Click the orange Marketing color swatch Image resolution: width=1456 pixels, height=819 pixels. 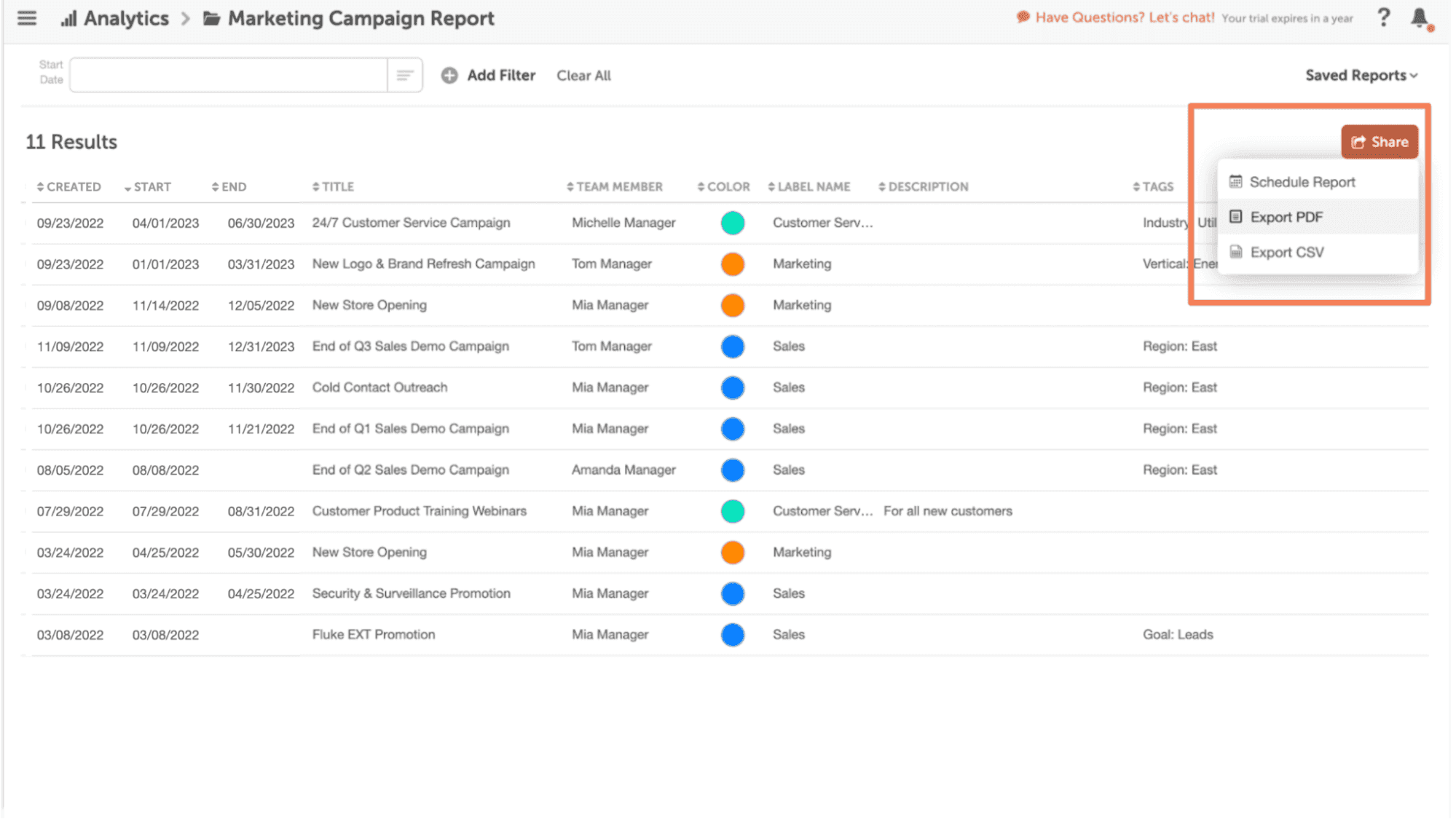[x=732, y=263]
